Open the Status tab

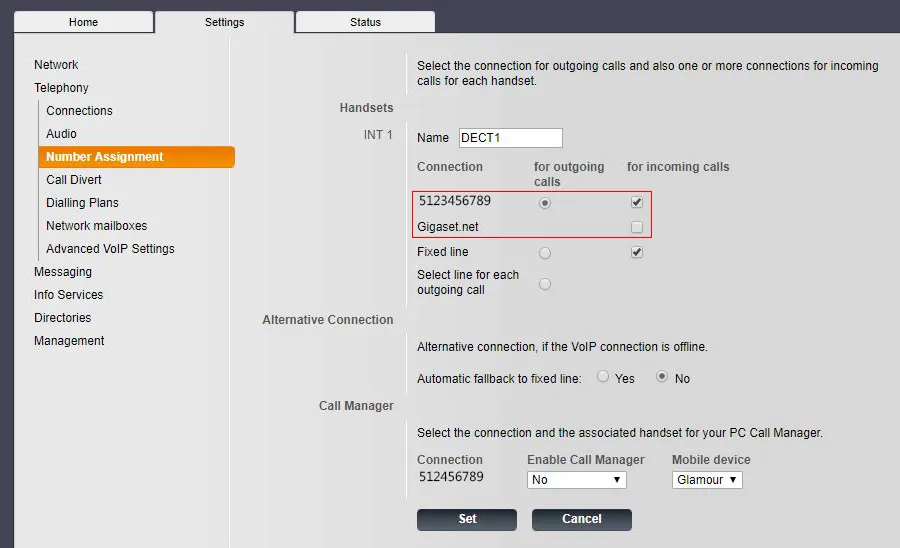365,22
